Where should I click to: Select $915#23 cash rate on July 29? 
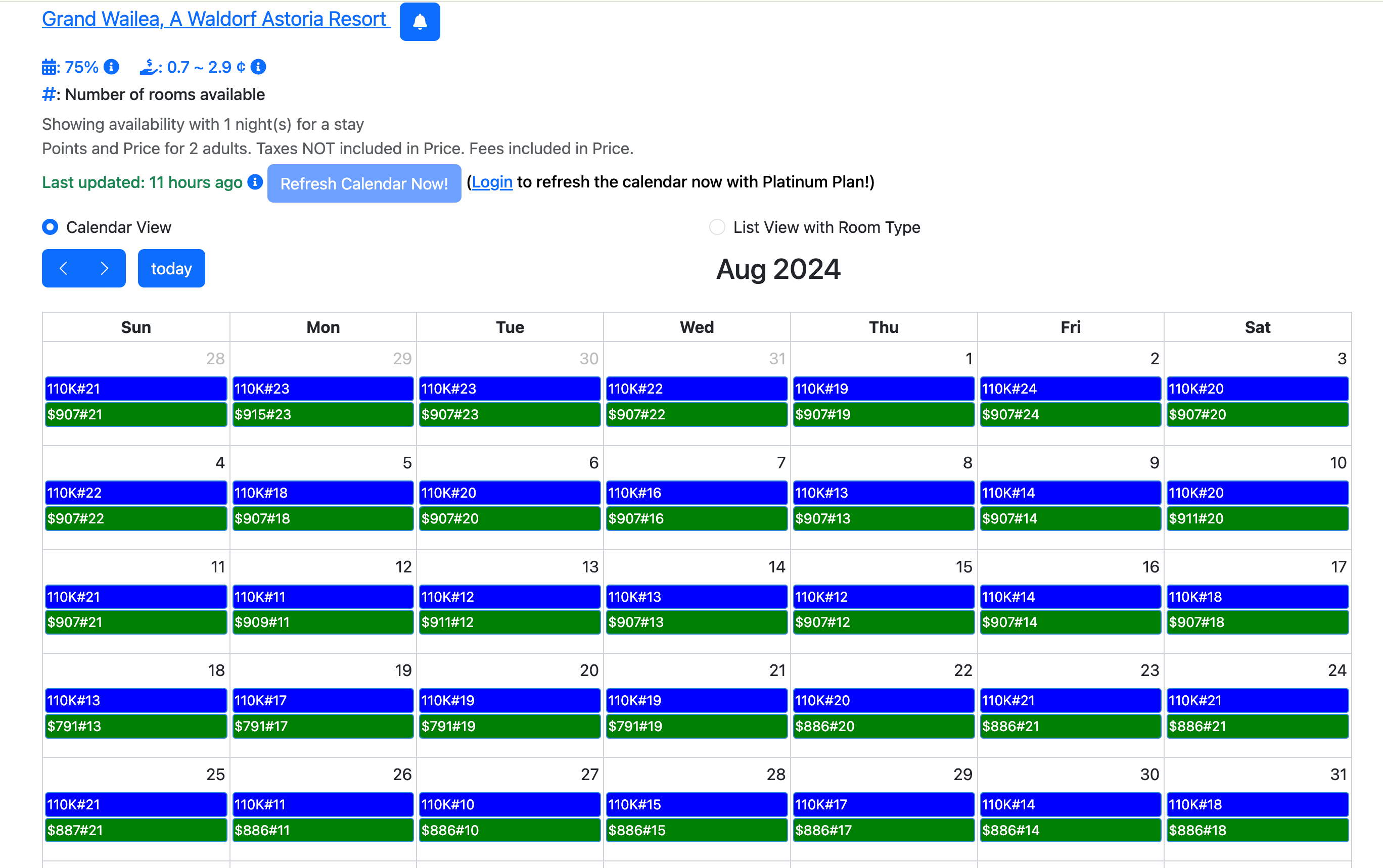tap(323, 414)
